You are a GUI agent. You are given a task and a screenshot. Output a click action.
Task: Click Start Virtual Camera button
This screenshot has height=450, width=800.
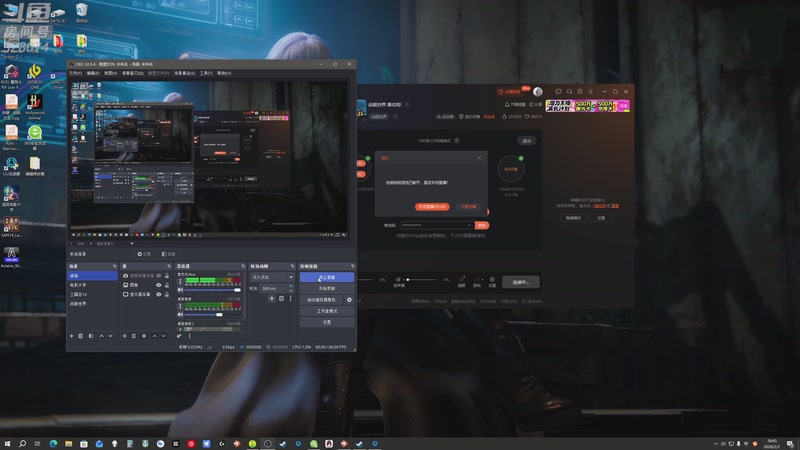point(322,300)
